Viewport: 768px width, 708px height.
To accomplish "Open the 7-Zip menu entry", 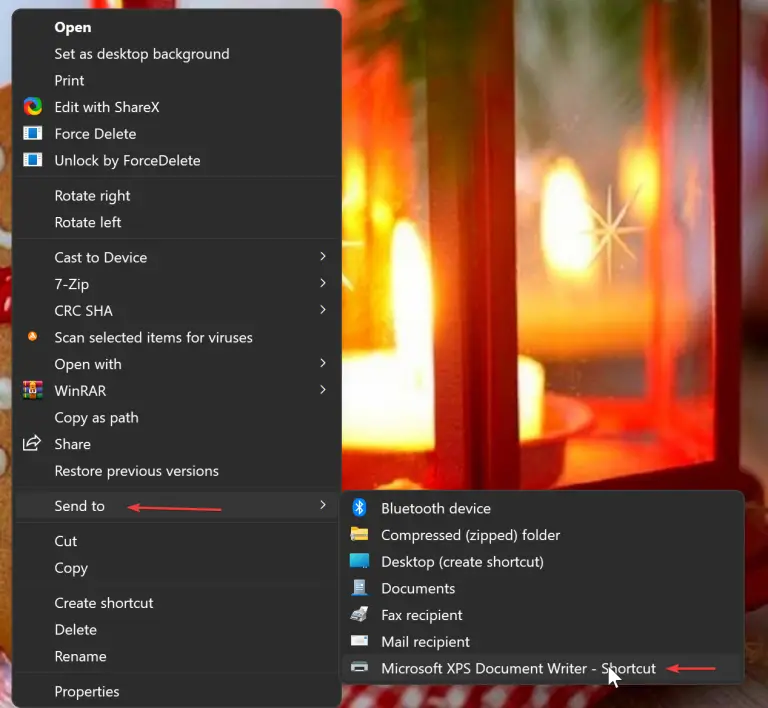I will click(x=177, y=284).
